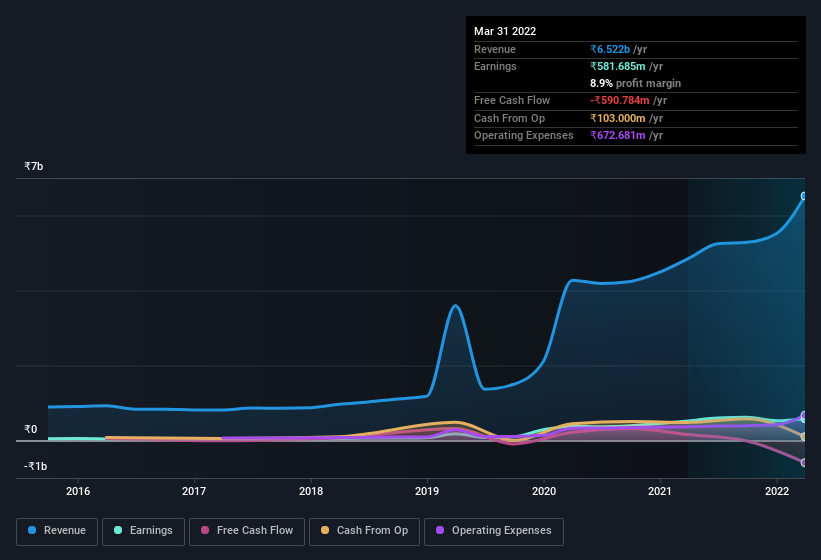This screenshot has height=560, width=821.
Task: Click the ₹7b y-axis label
Action: click(34, 166)
